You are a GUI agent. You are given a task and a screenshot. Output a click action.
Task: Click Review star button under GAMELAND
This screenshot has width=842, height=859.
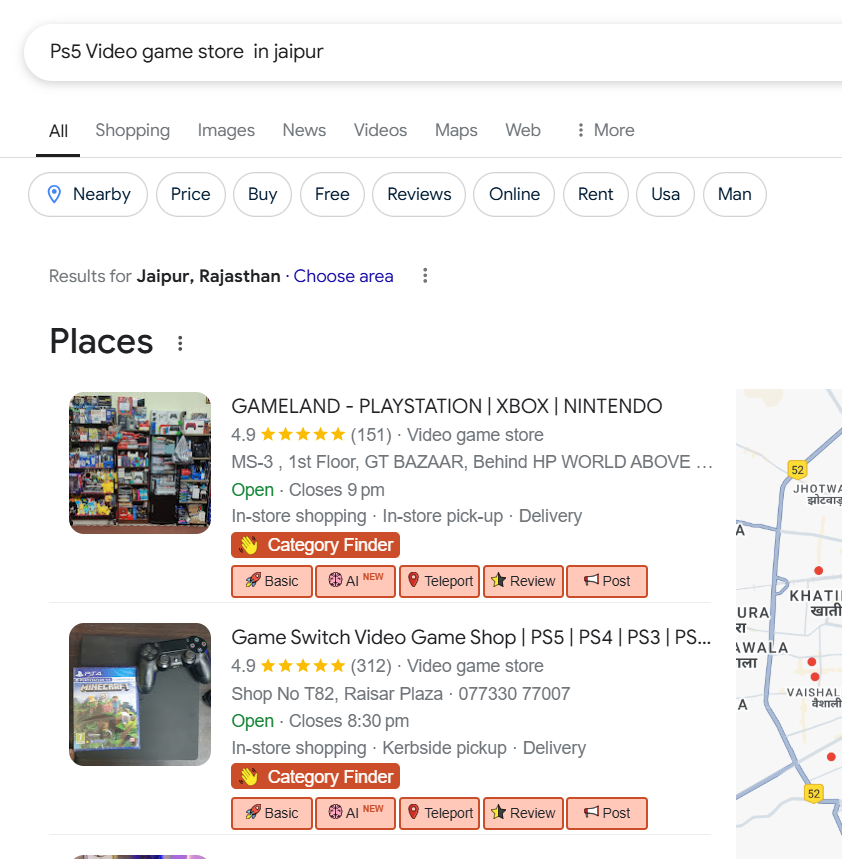click(x=523, y=581)
